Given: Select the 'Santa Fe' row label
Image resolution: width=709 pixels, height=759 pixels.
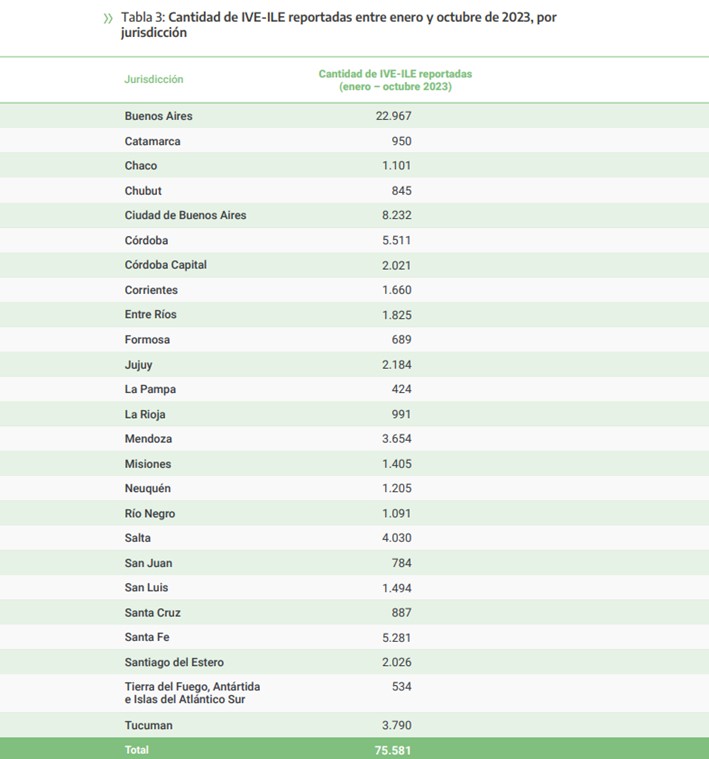Looking at the screenshot, I should pos(147,638).
